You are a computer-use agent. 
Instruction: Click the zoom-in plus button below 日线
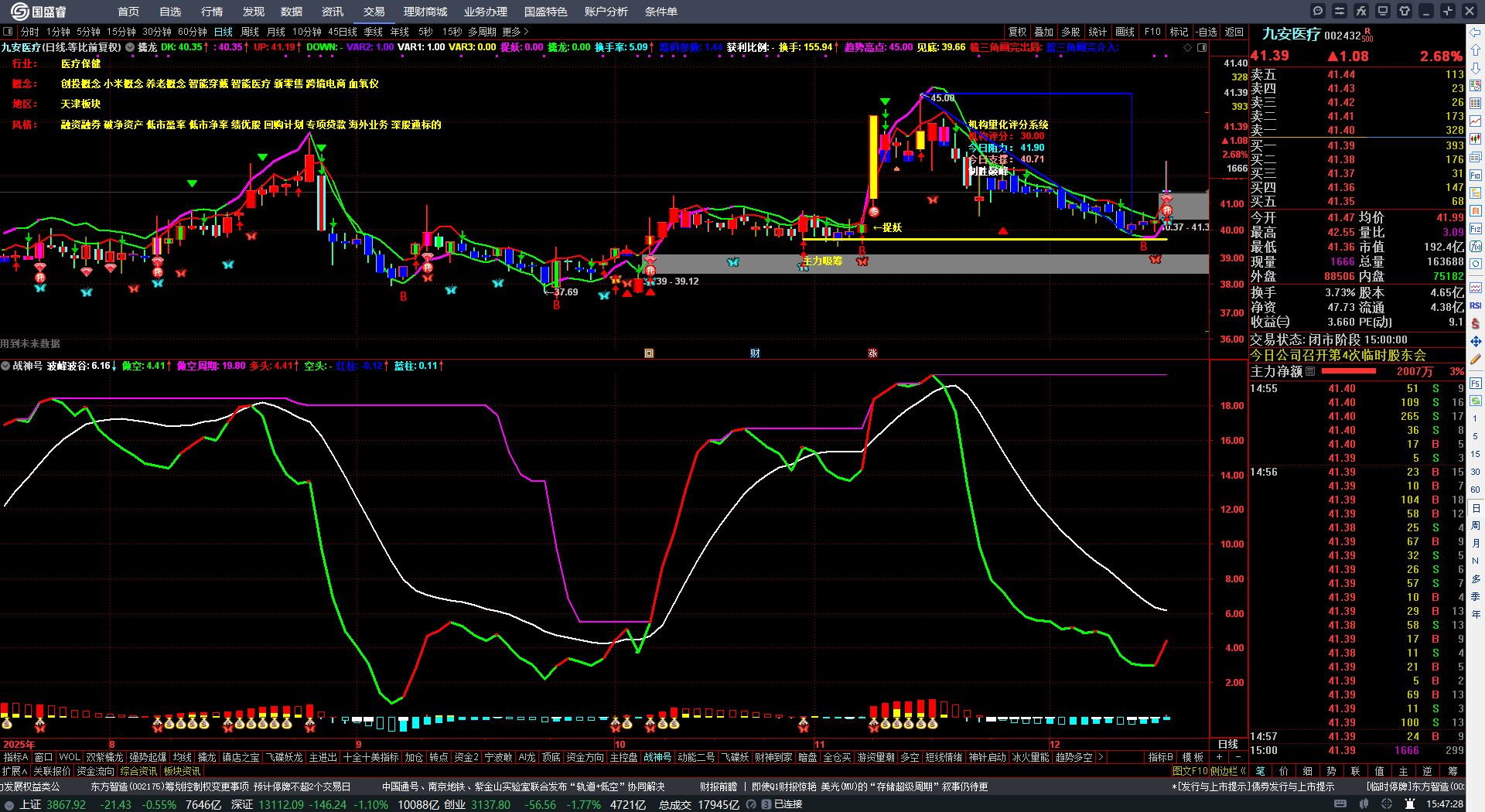click(x=1220, y=757)
